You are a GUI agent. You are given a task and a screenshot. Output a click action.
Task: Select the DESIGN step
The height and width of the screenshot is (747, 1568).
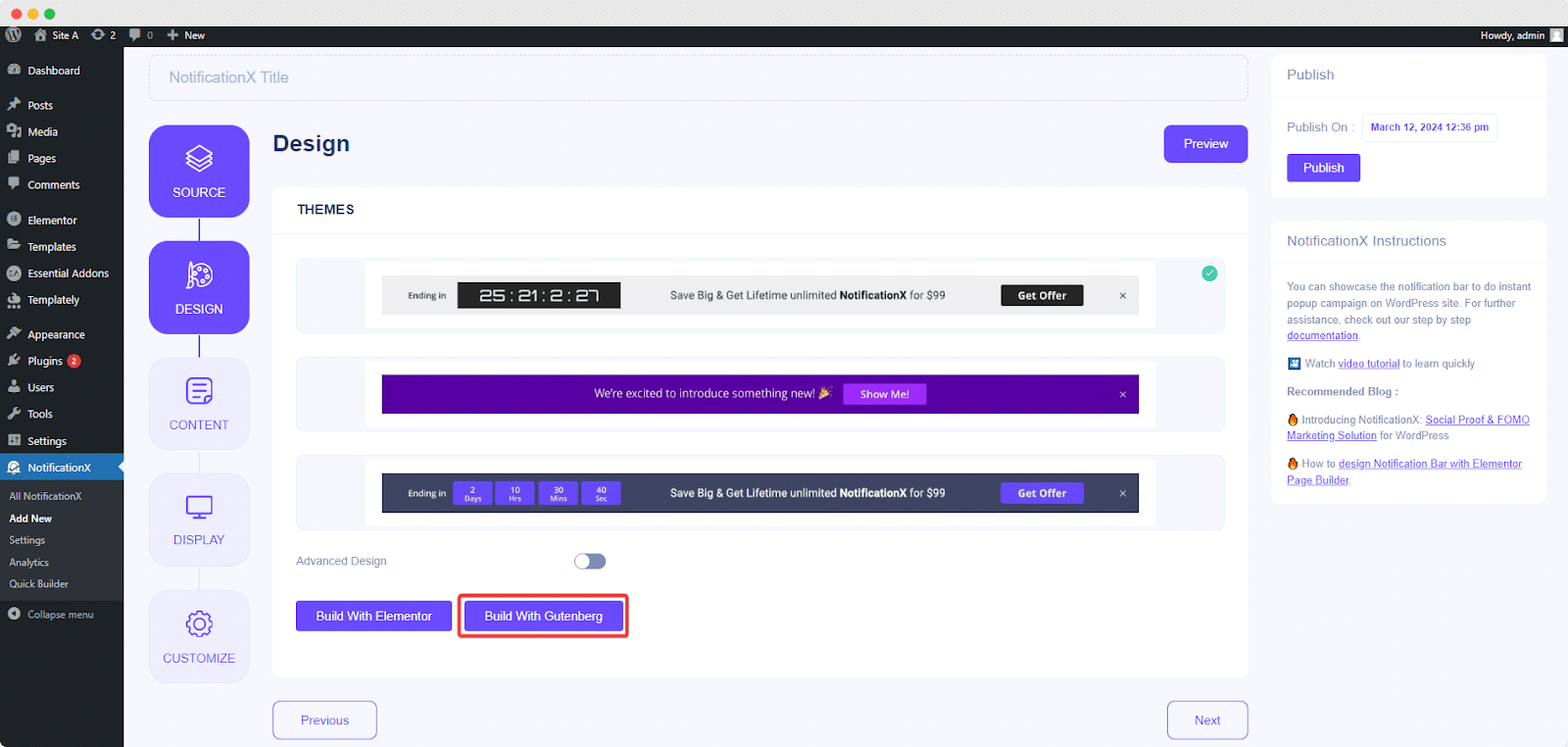pyautogui.click(x=199, y=287)
